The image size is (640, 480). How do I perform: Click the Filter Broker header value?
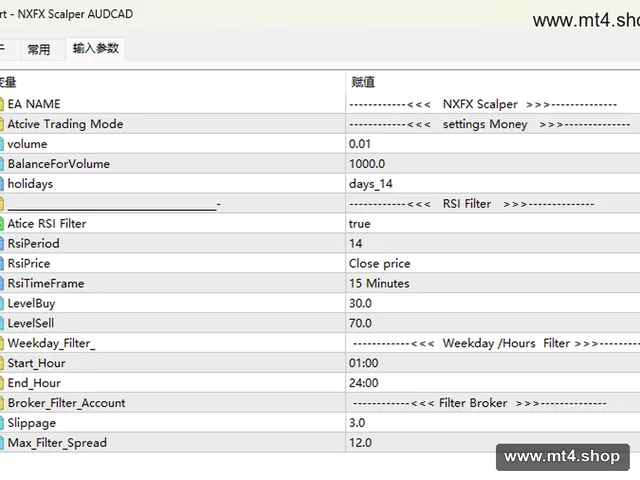pos(480,403)
